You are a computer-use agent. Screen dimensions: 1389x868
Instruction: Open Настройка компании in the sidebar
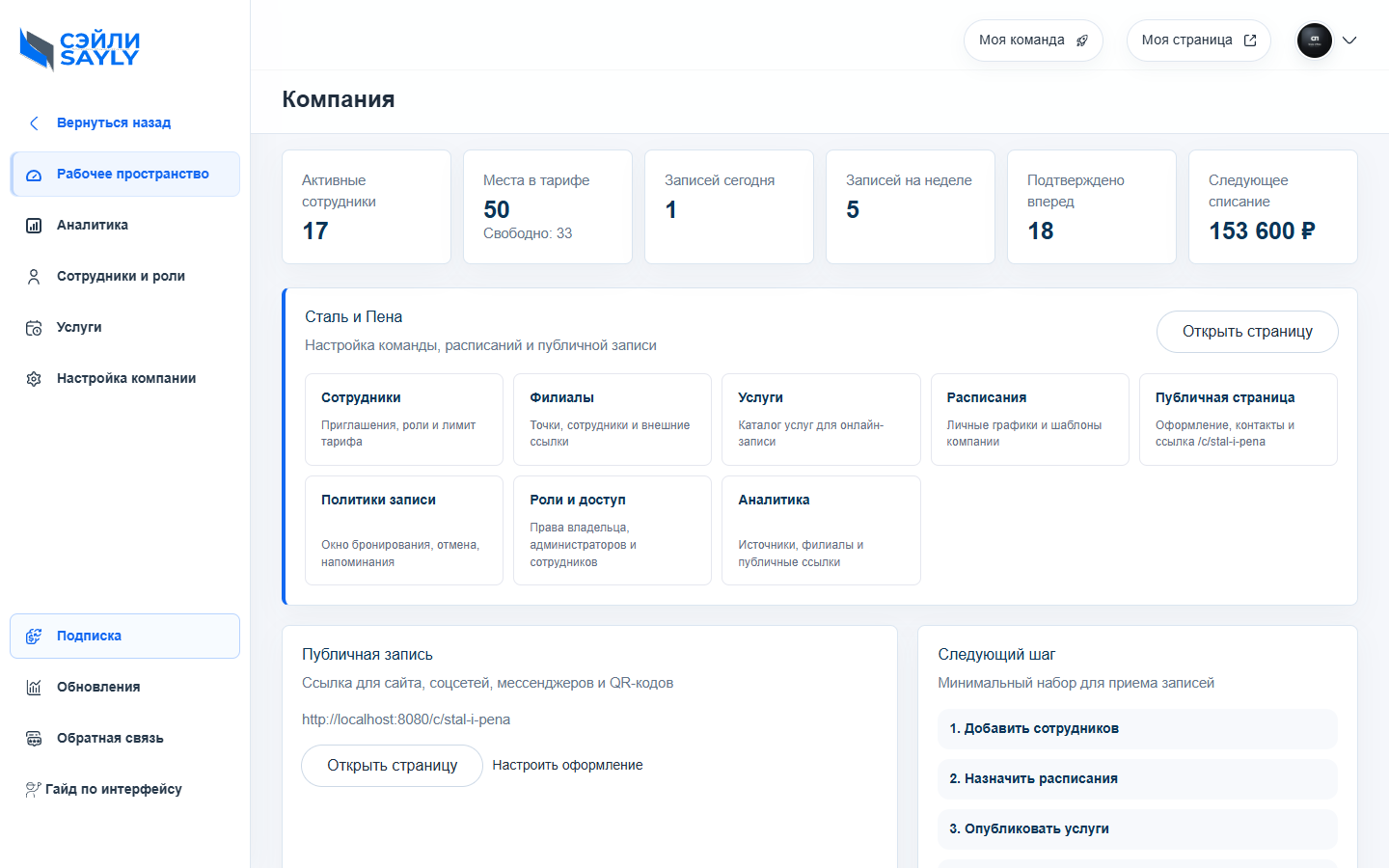(x=125, y=379)
